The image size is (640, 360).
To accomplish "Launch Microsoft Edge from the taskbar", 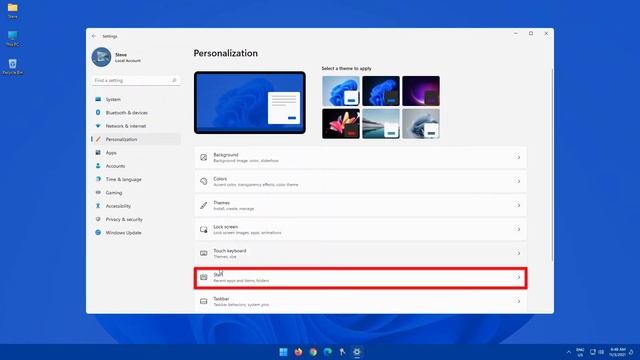I will (x=328, y=352).
